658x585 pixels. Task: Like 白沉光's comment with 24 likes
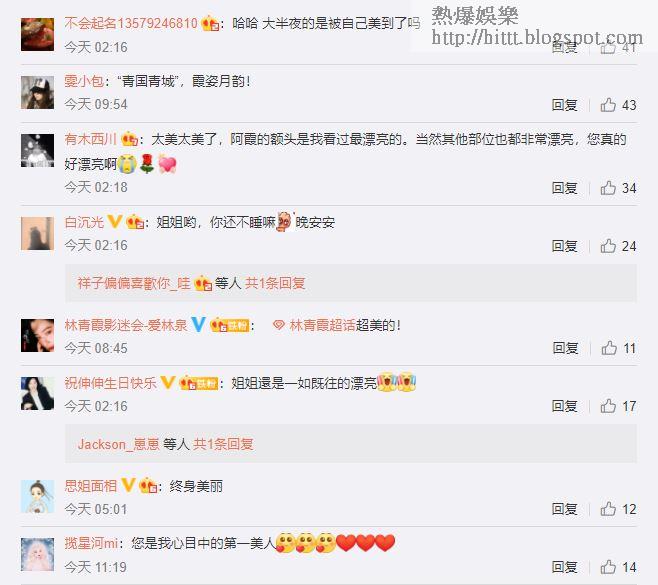(608, 245)
